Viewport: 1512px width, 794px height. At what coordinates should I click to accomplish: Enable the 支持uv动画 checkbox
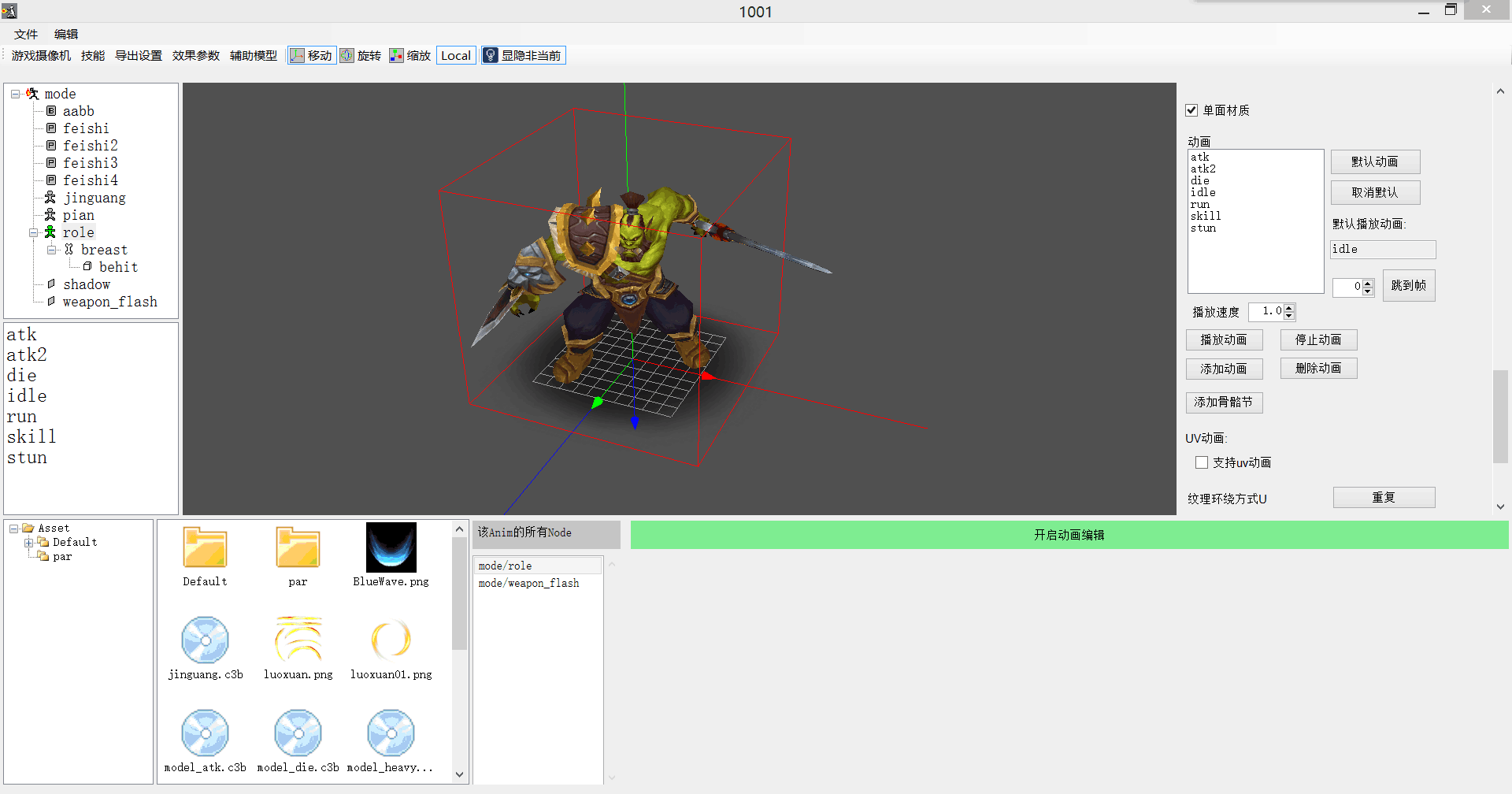[1202, 462]
